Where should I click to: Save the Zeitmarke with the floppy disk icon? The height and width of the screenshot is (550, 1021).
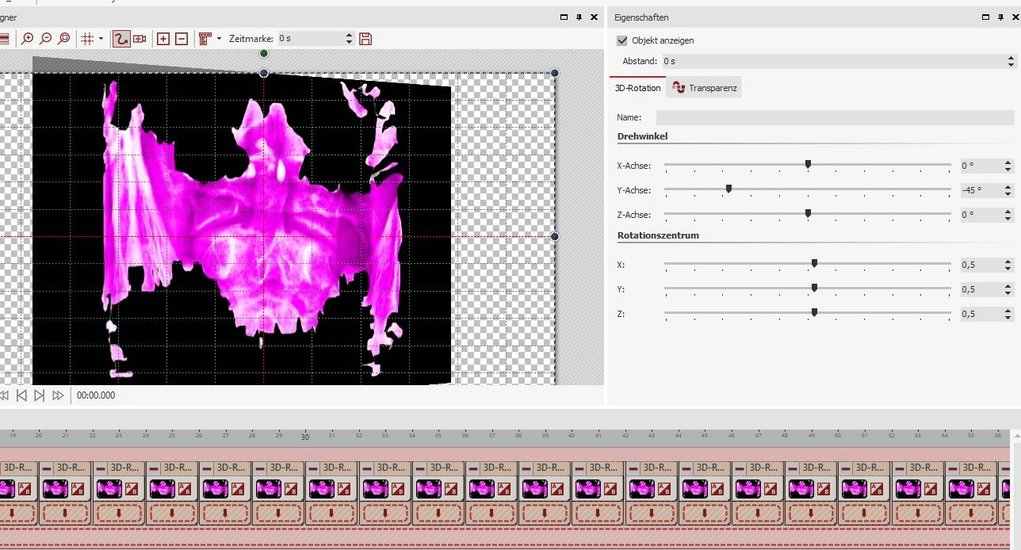(x=365, y=39)
